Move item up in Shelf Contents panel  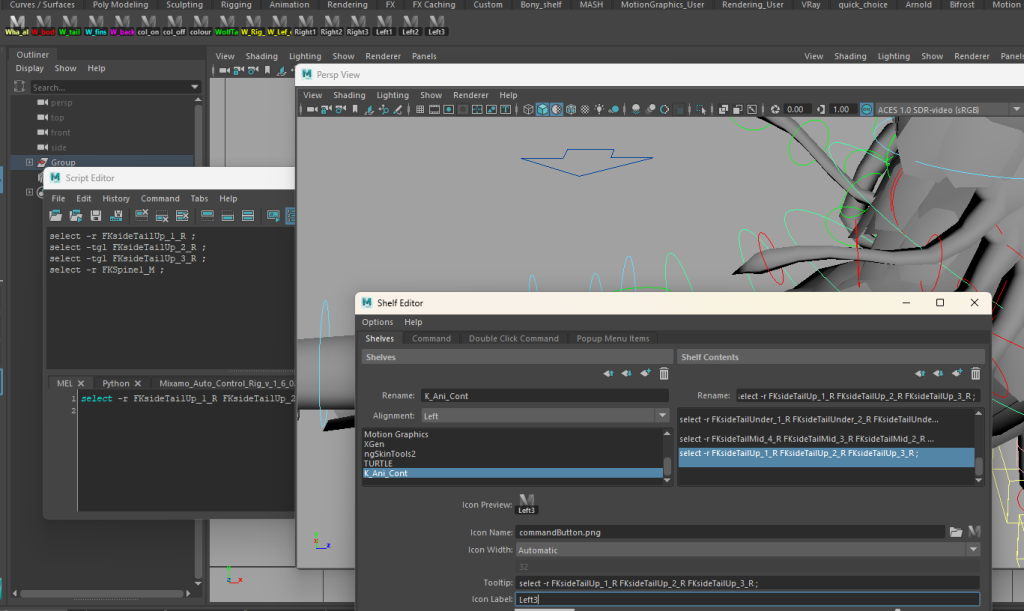click(x=920, y=373)
